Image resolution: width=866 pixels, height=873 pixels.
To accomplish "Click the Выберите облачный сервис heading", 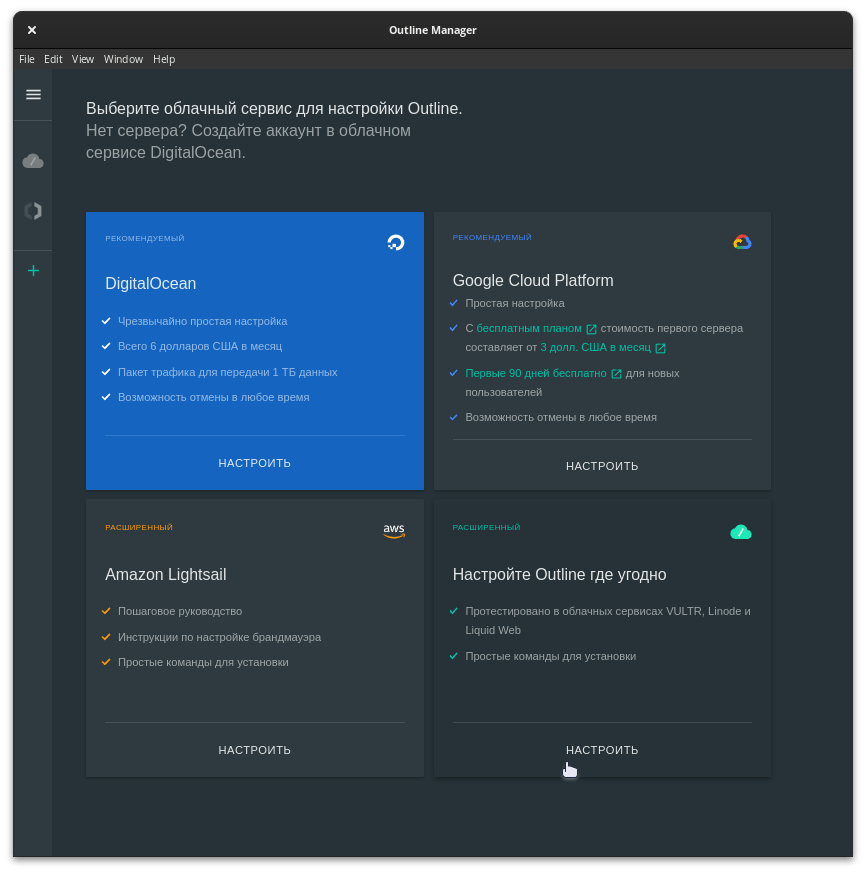I will tap(274, 108).
